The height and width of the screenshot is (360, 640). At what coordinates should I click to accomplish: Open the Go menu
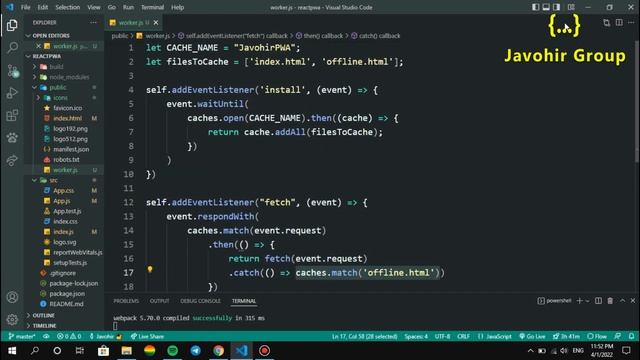[112, 7]
